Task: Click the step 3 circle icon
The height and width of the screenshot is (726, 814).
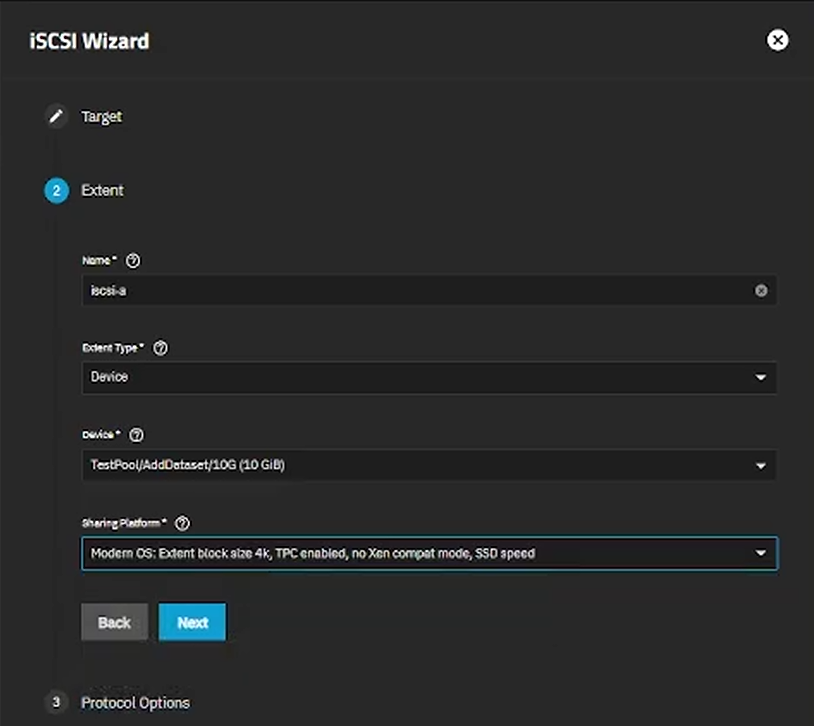Action: tap(56, 702)
